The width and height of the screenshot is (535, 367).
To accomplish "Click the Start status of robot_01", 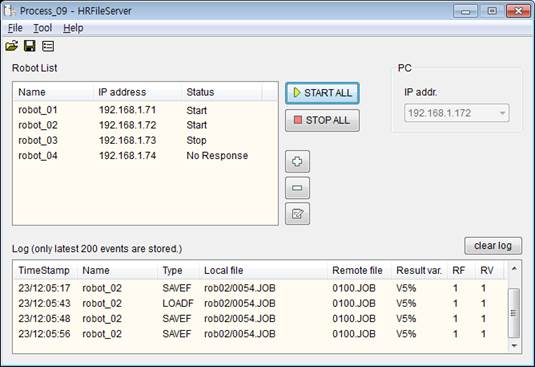I will click(197, 110).
